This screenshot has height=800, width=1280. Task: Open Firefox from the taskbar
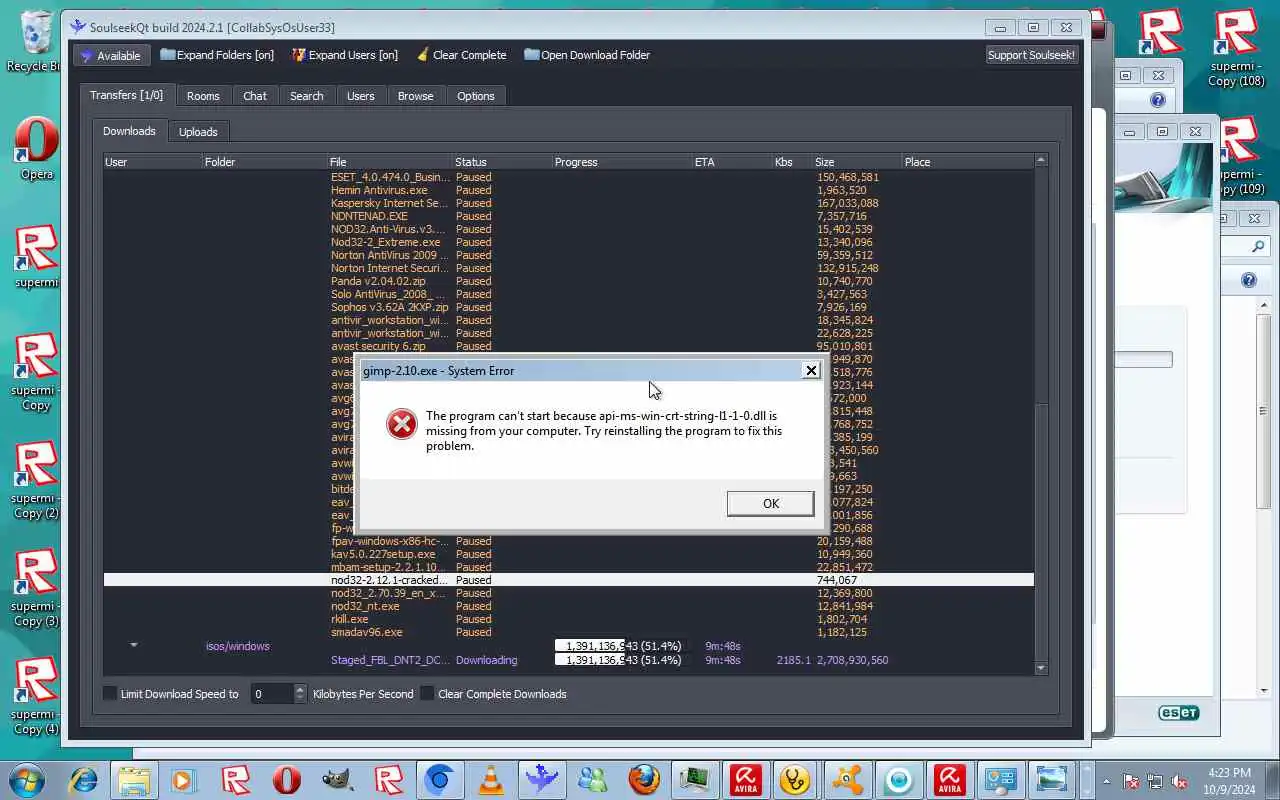click(643, 780)
